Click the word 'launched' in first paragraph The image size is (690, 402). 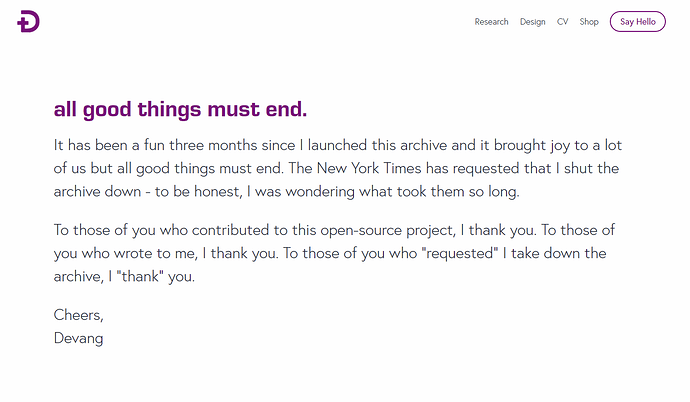pos(337,145)
